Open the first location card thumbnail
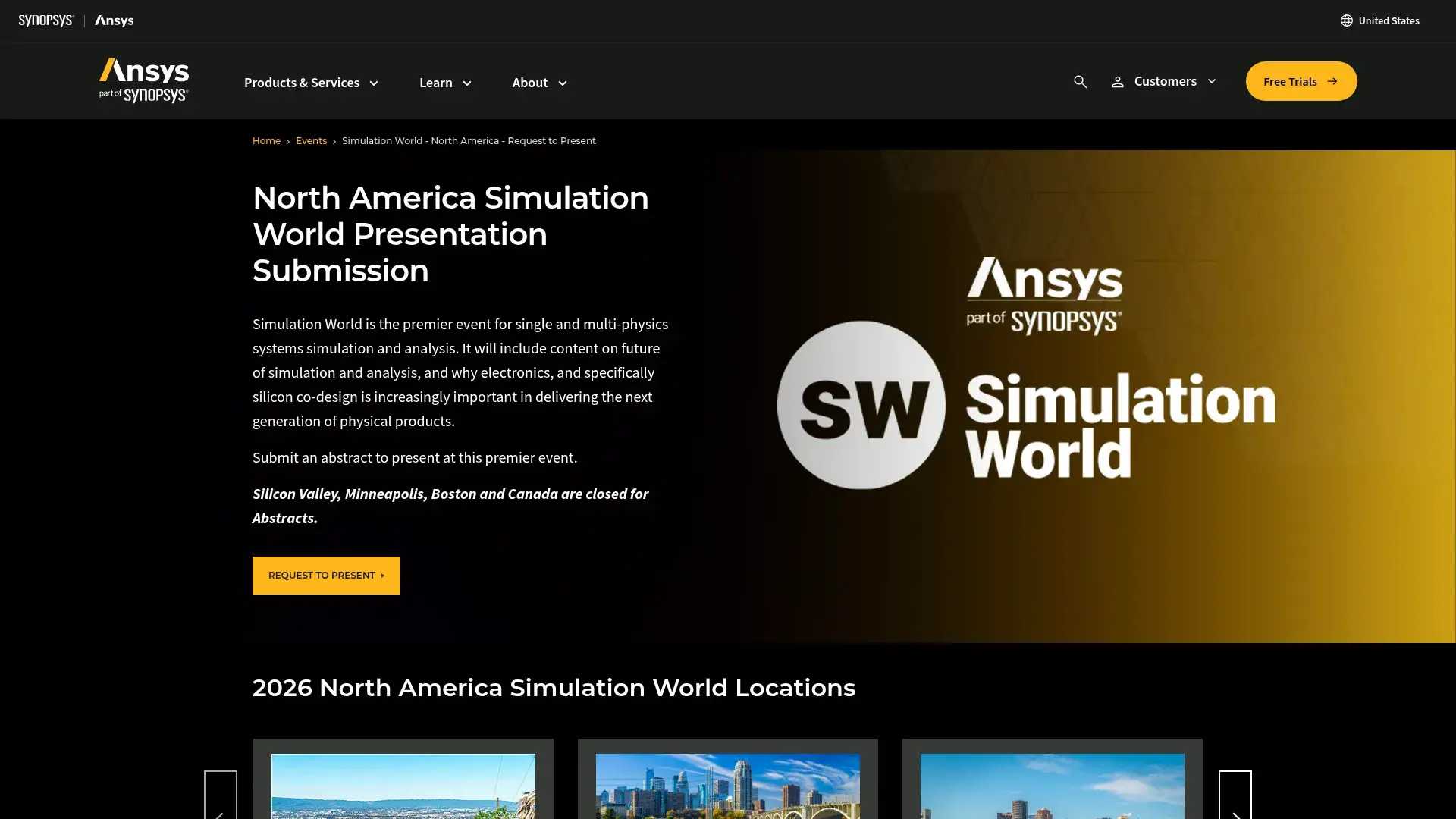 pyautogui.click(x=403, y=786)
